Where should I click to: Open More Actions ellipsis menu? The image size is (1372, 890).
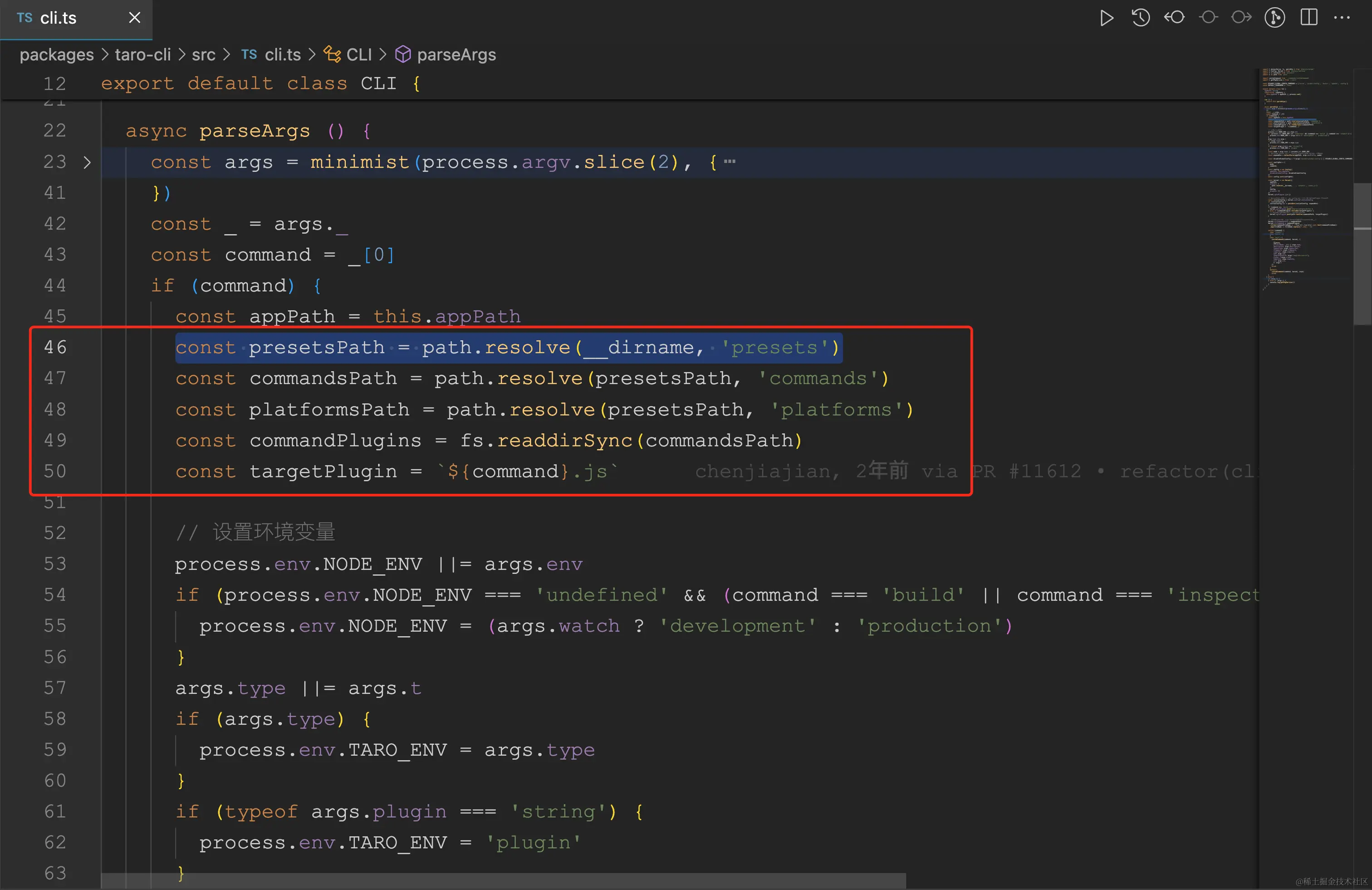[1342, 18]
